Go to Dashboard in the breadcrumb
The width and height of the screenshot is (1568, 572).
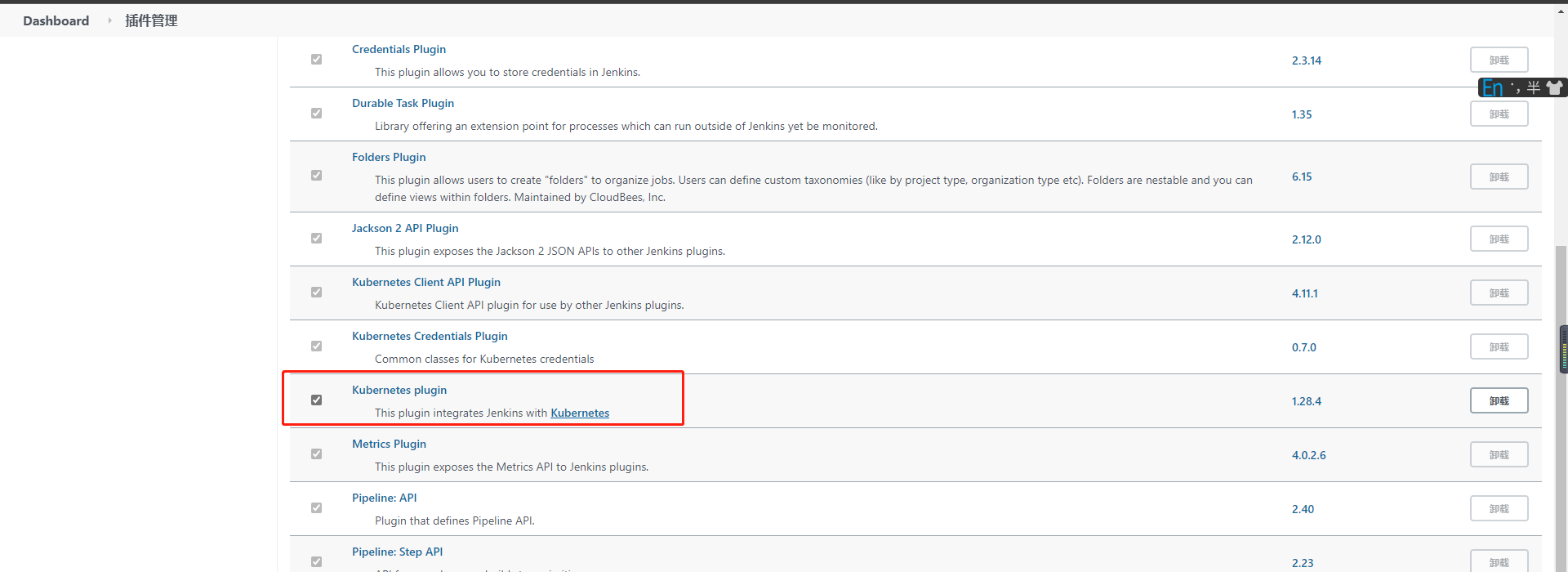click(56, 20)
